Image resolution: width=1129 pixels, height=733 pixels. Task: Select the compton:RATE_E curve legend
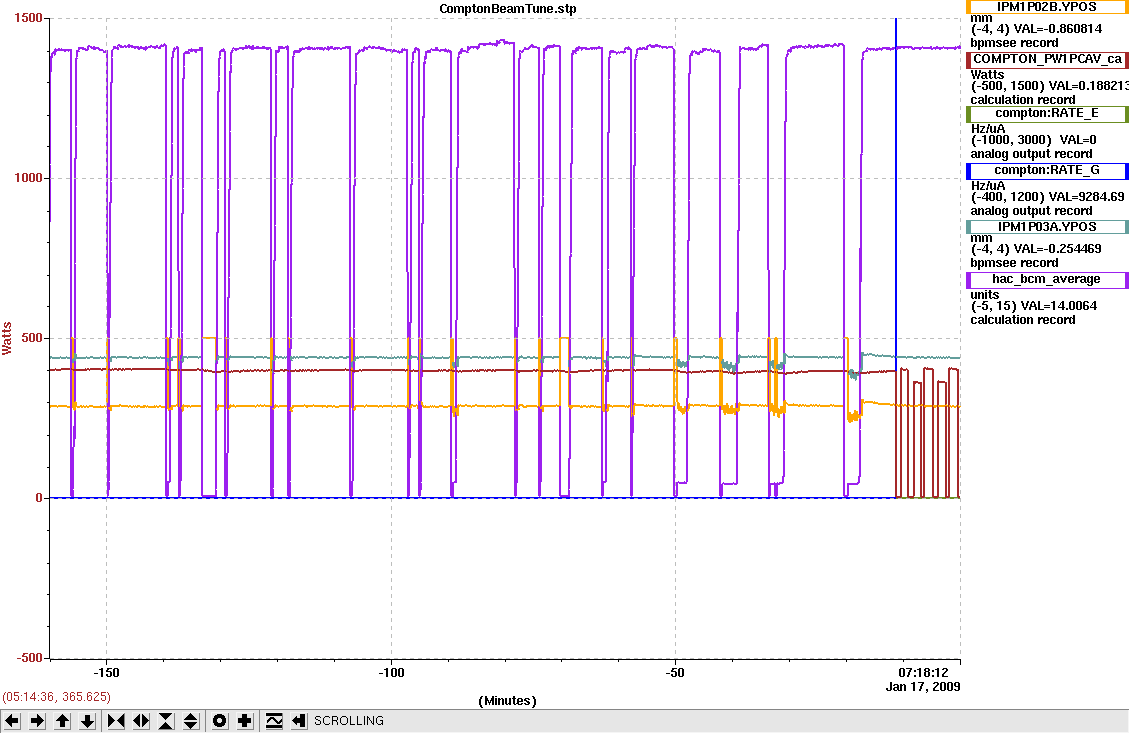coord(1047,114)
